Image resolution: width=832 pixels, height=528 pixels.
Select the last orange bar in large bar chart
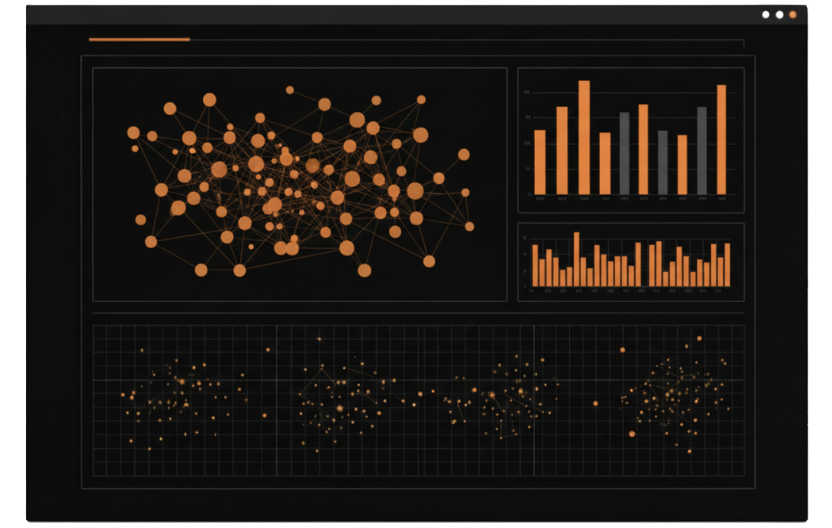tap(721, 140)
